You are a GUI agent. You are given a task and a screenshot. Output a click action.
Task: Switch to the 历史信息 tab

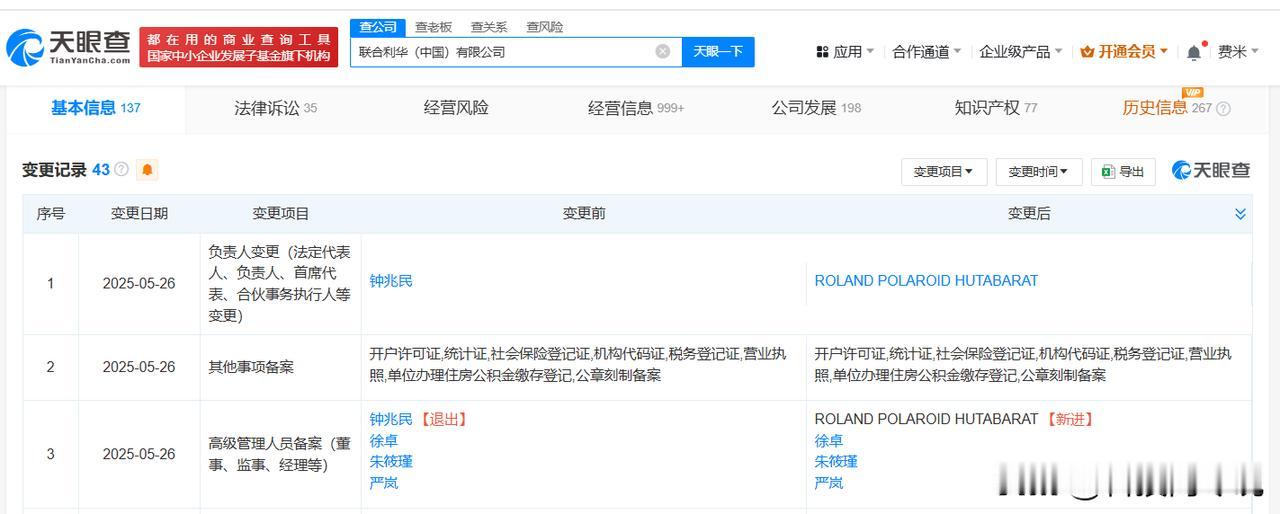pos(1166,108)
